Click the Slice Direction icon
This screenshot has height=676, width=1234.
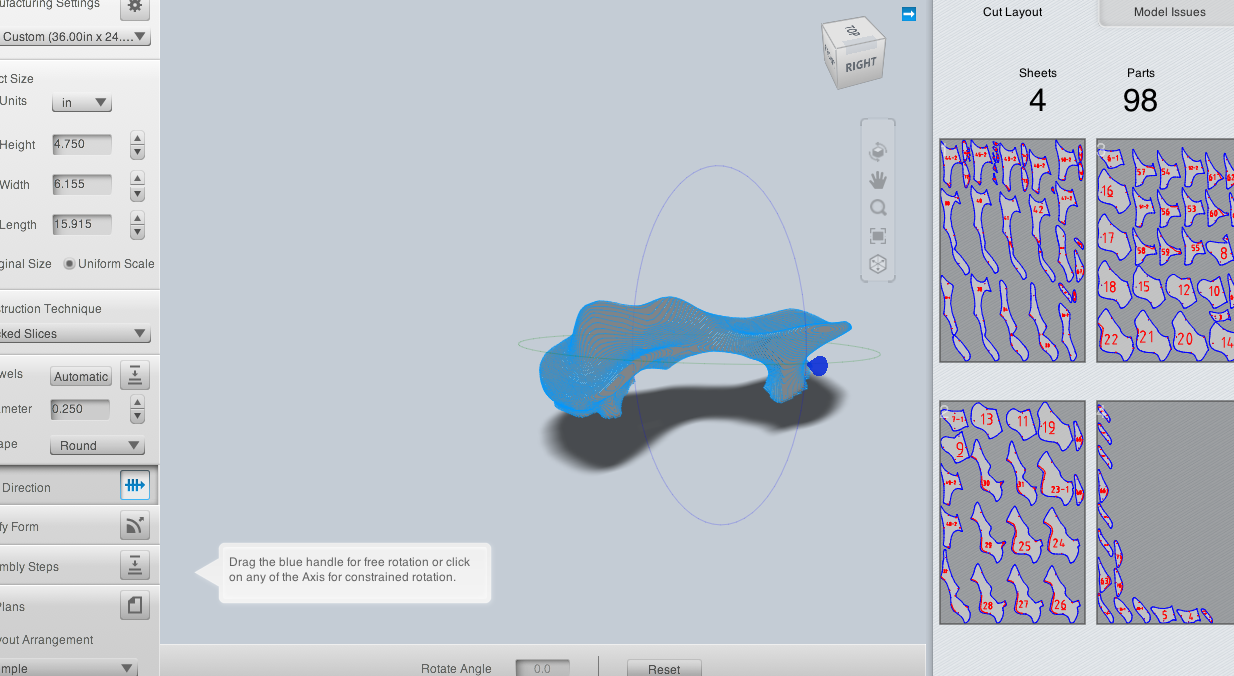pos(135,486)
